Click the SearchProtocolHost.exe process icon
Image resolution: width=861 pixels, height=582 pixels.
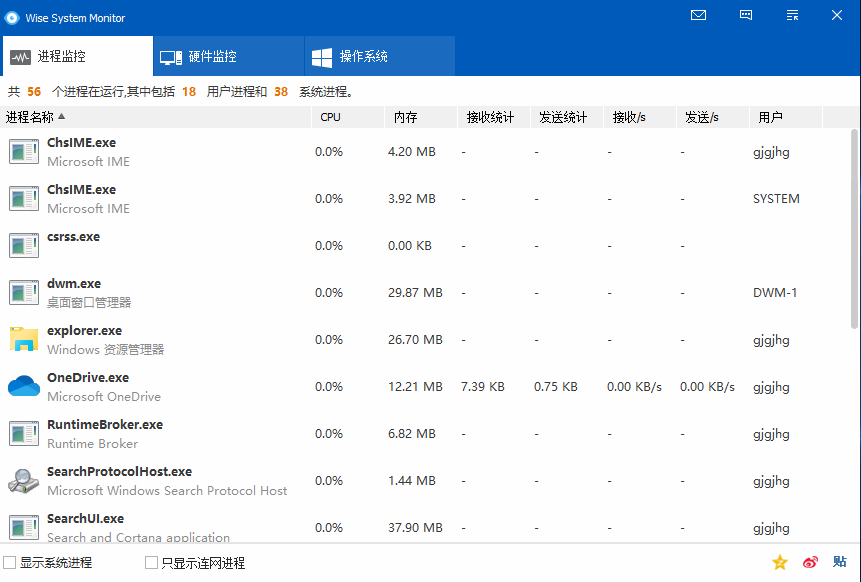click(x=23, y=480)
